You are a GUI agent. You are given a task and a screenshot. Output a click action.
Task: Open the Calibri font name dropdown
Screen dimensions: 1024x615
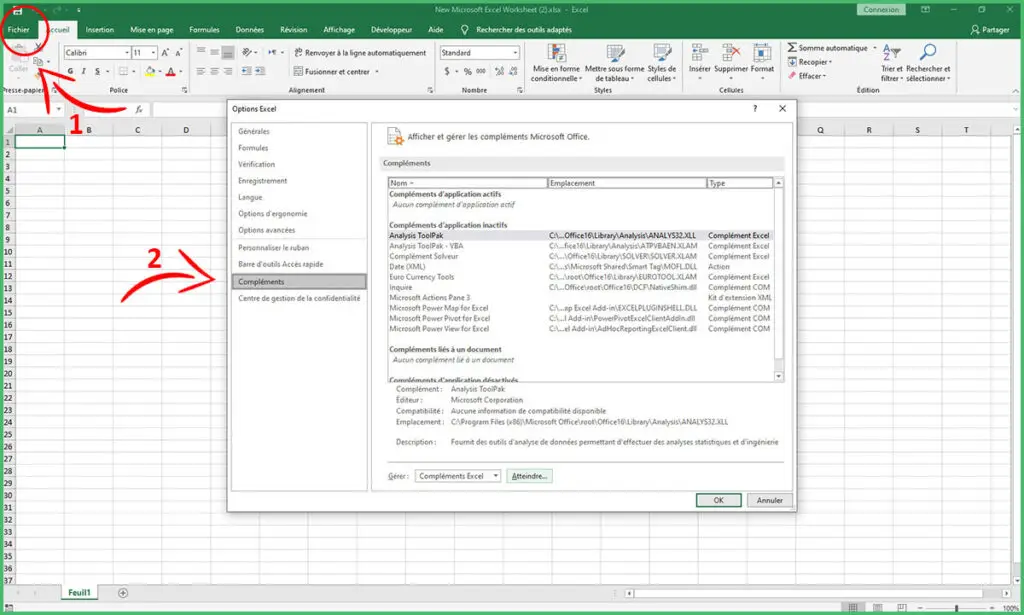127,53
